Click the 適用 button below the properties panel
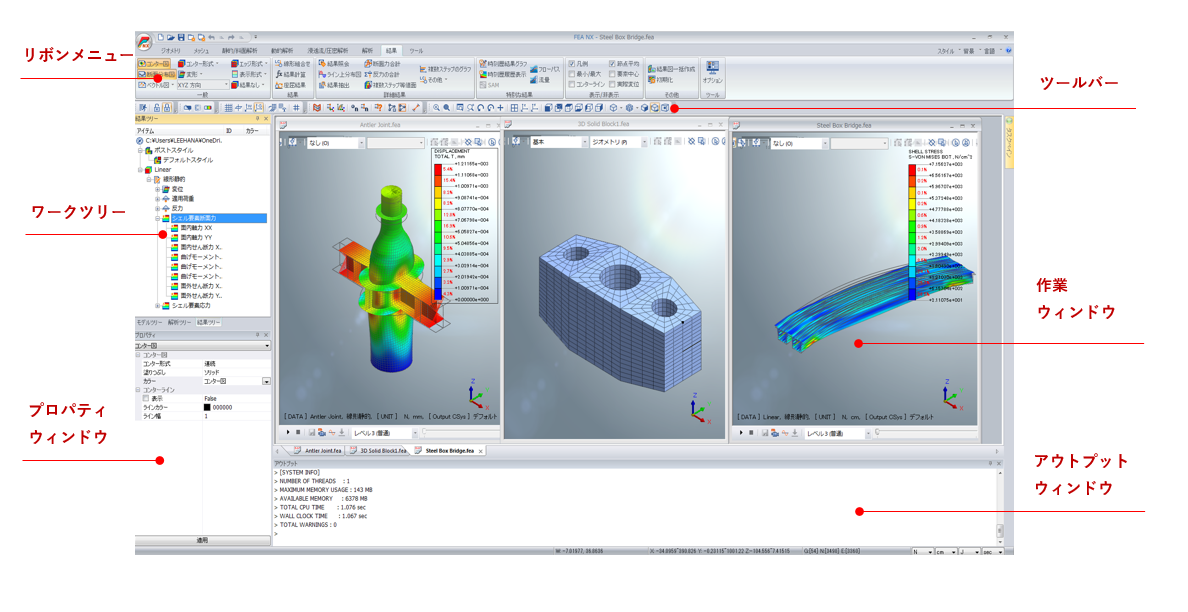1188x612 pixels. (x=202, y=539)
